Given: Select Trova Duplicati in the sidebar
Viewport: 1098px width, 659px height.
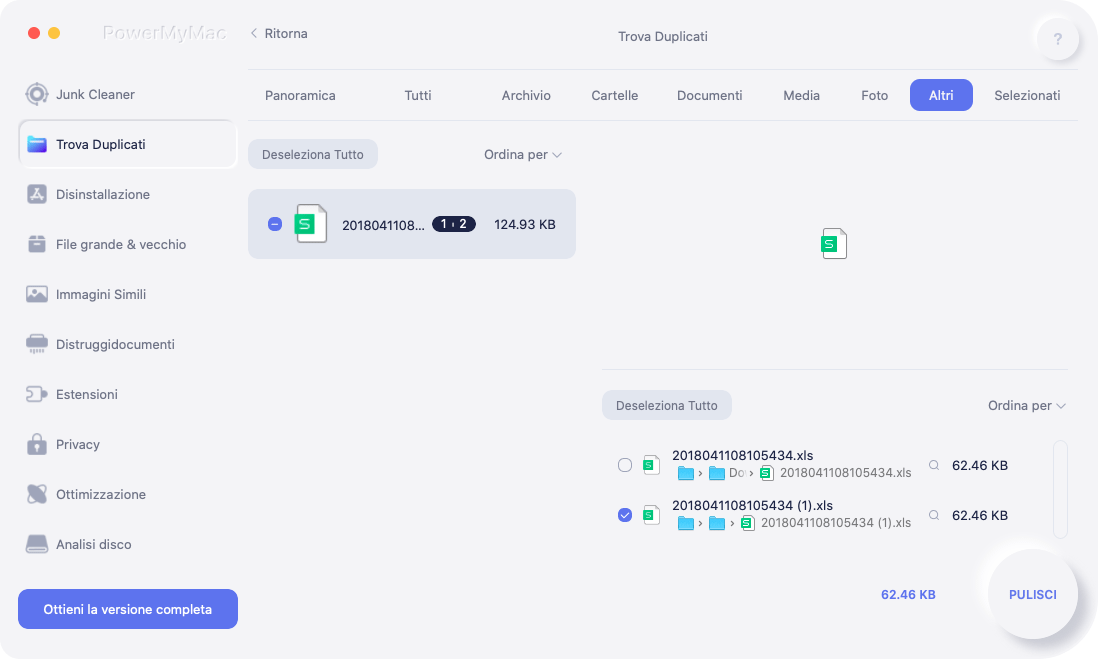Looking at the screenshot, I should point(127,144).
